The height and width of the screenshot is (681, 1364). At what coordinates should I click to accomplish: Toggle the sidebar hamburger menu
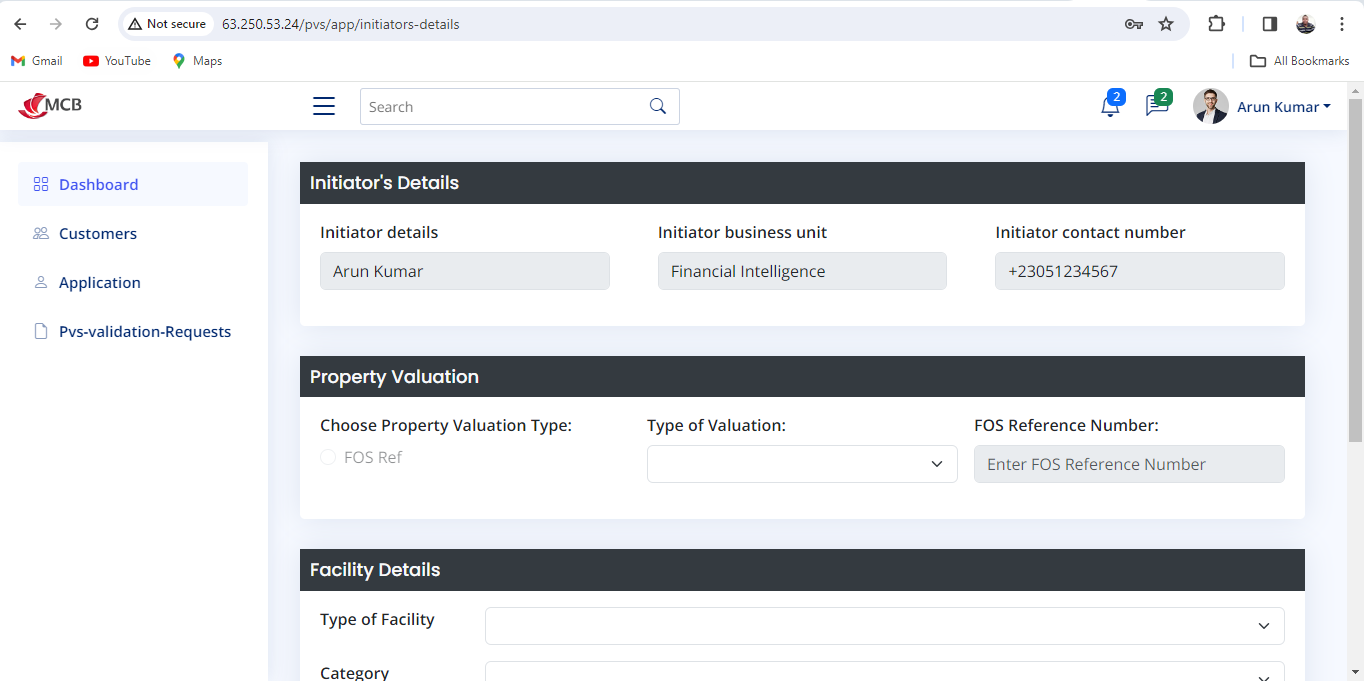[324, 106]
